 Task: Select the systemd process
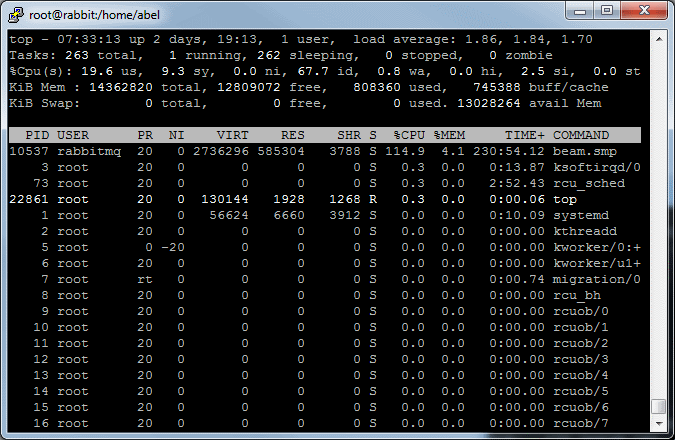[x=581, y=215]
